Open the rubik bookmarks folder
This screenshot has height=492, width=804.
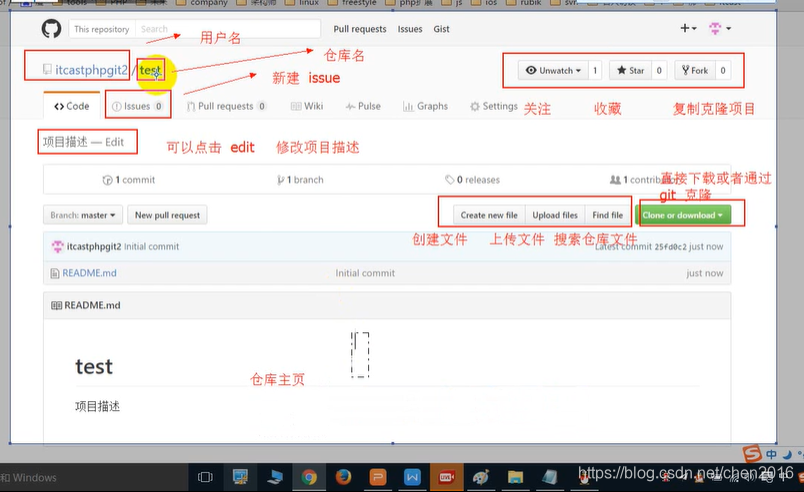pos(524,3)
